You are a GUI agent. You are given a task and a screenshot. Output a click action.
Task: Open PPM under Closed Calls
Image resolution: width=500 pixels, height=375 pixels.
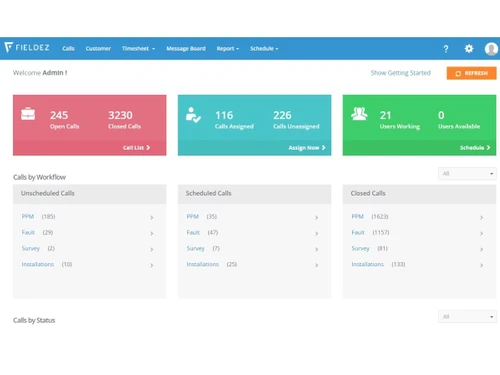(x=358, y=217)
